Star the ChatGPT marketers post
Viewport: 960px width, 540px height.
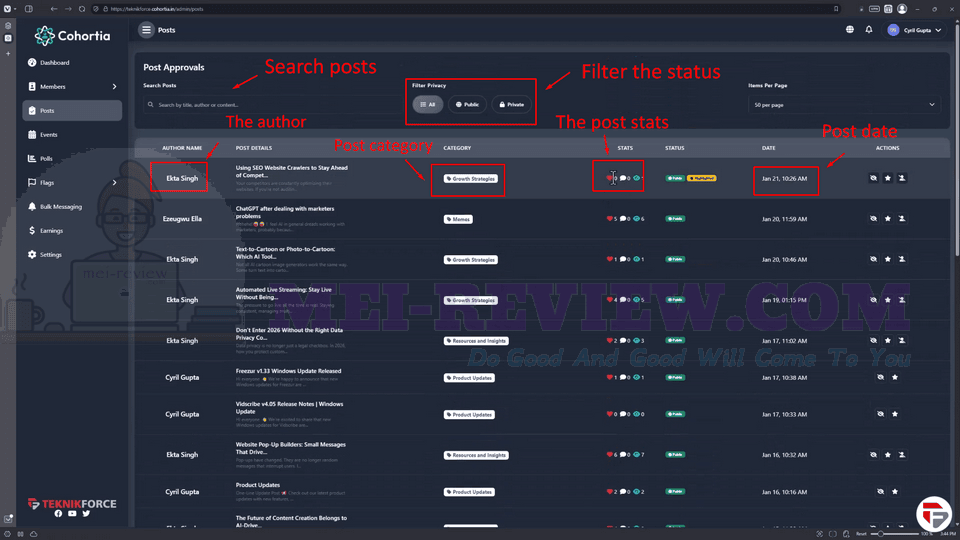pyautogui.click(x=888, y=219)
